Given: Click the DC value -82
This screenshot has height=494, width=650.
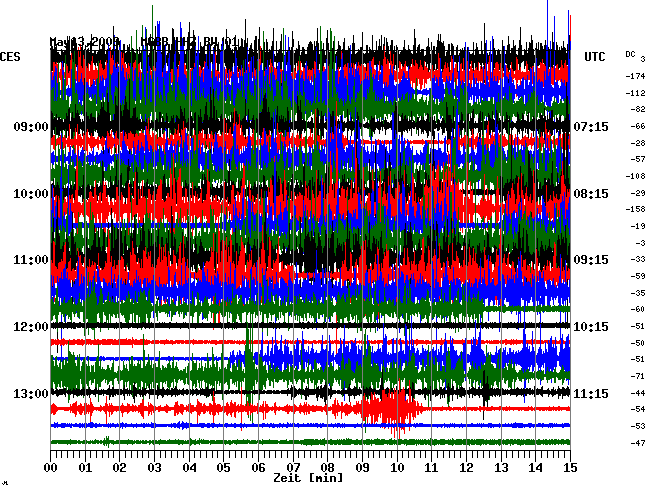Looking at the screenshot, I should click(x=638, y=109).
